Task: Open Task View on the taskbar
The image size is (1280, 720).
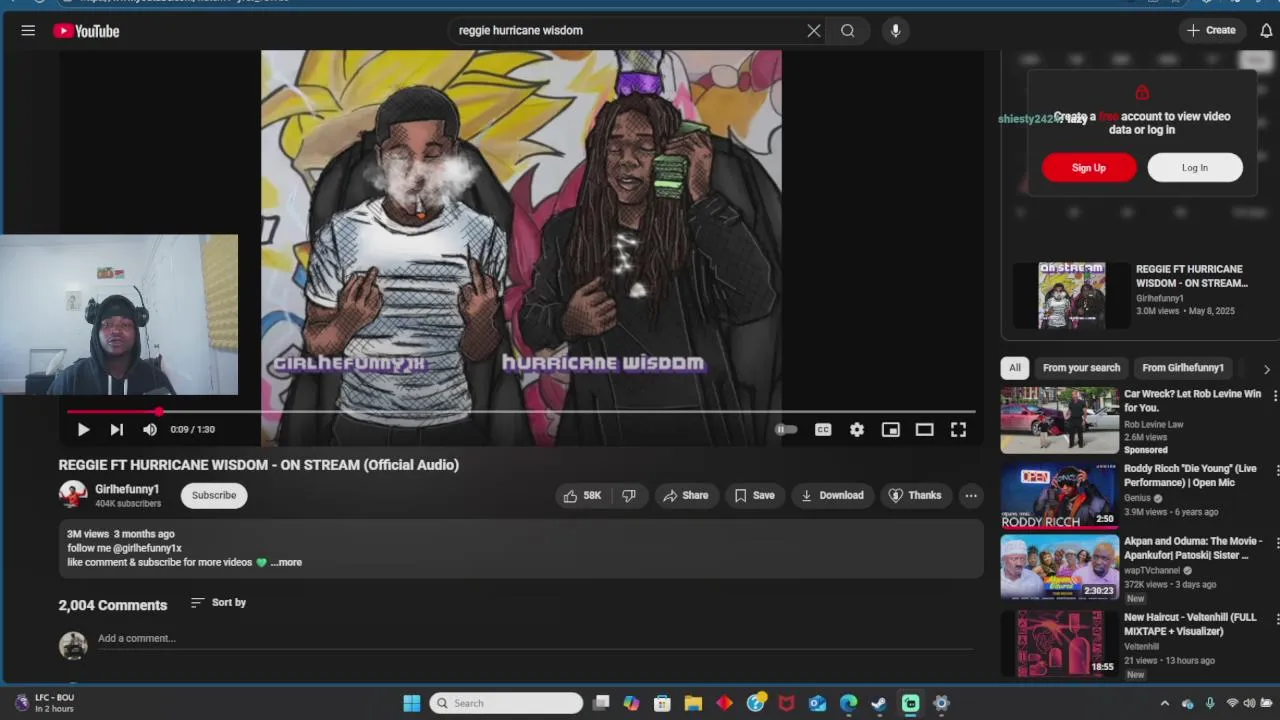Action: pyautogui.click(x=601, y=703)
